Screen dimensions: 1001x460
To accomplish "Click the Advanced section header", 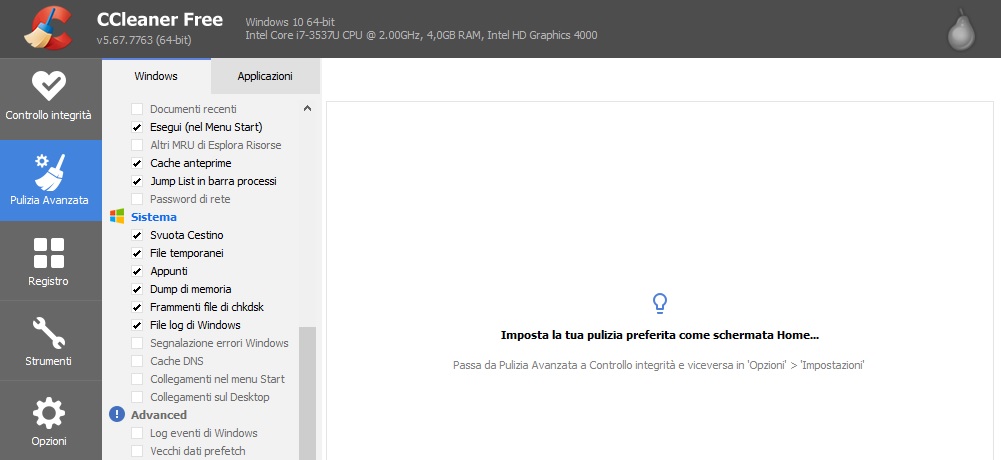I will [x=158, y=415].
